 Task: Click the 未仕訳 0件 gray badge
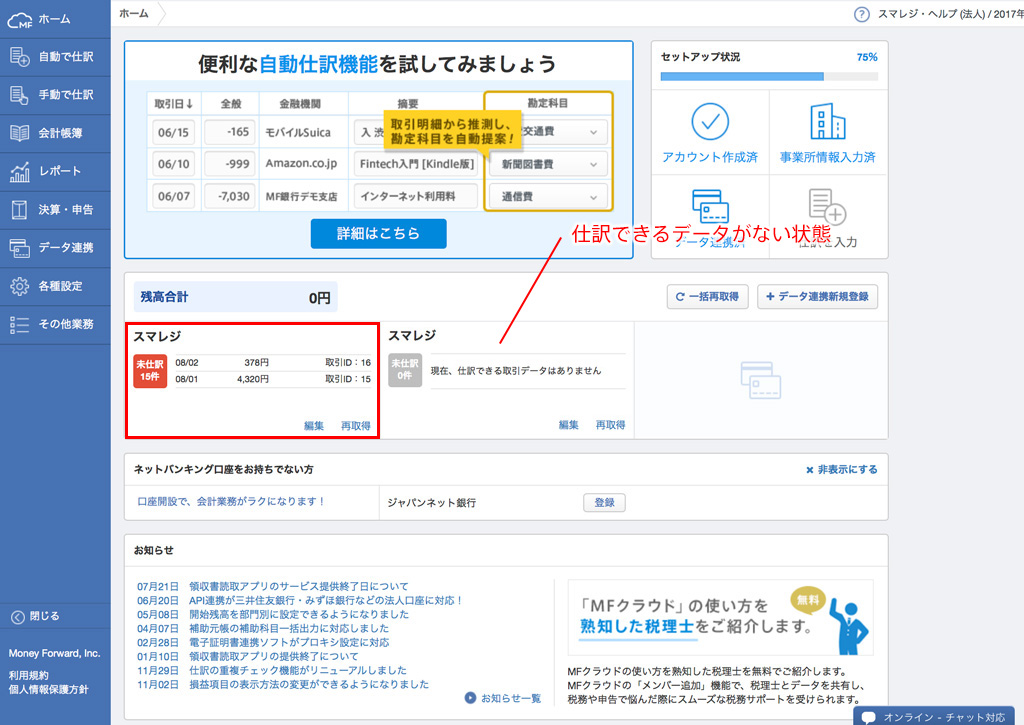[405, 370]
